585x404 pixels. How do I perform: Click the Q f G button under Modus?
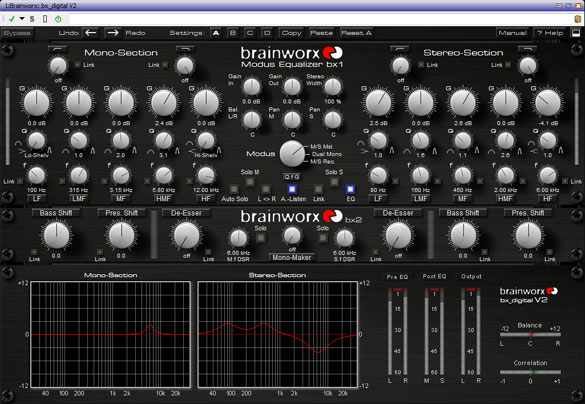click(292, 176)
